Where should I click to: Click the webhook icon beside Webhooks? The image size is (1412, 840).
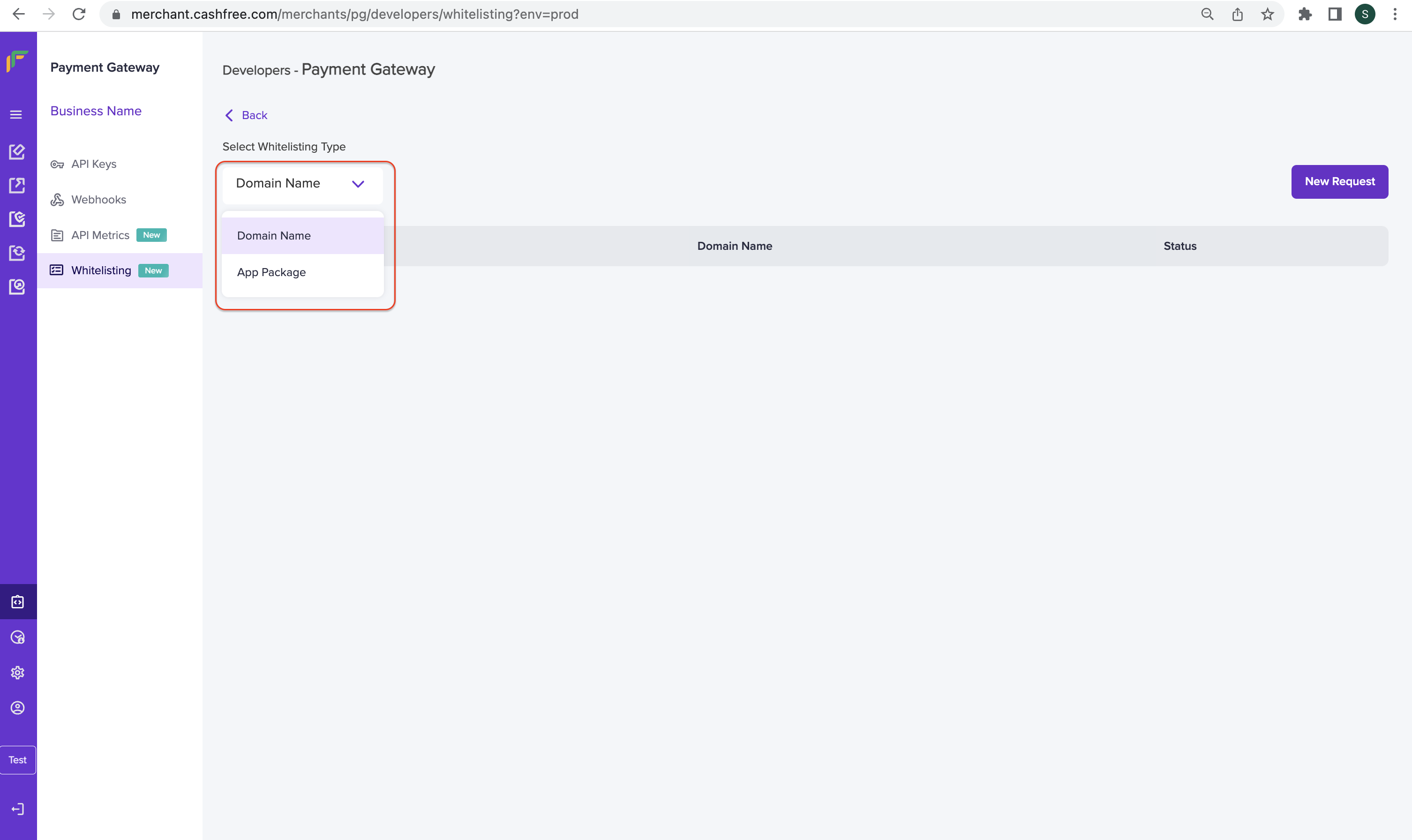click(x=57, y=200)
